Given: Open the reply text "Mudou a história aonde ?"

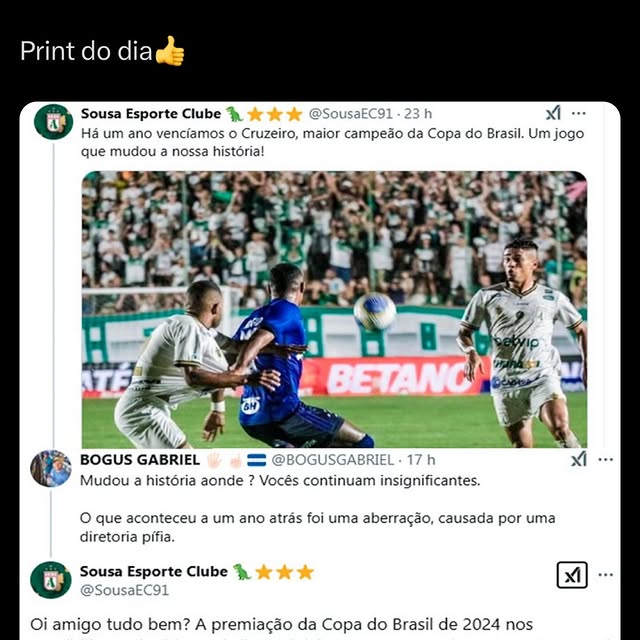Looking at the screenshot, I should [x=170, y=480].
